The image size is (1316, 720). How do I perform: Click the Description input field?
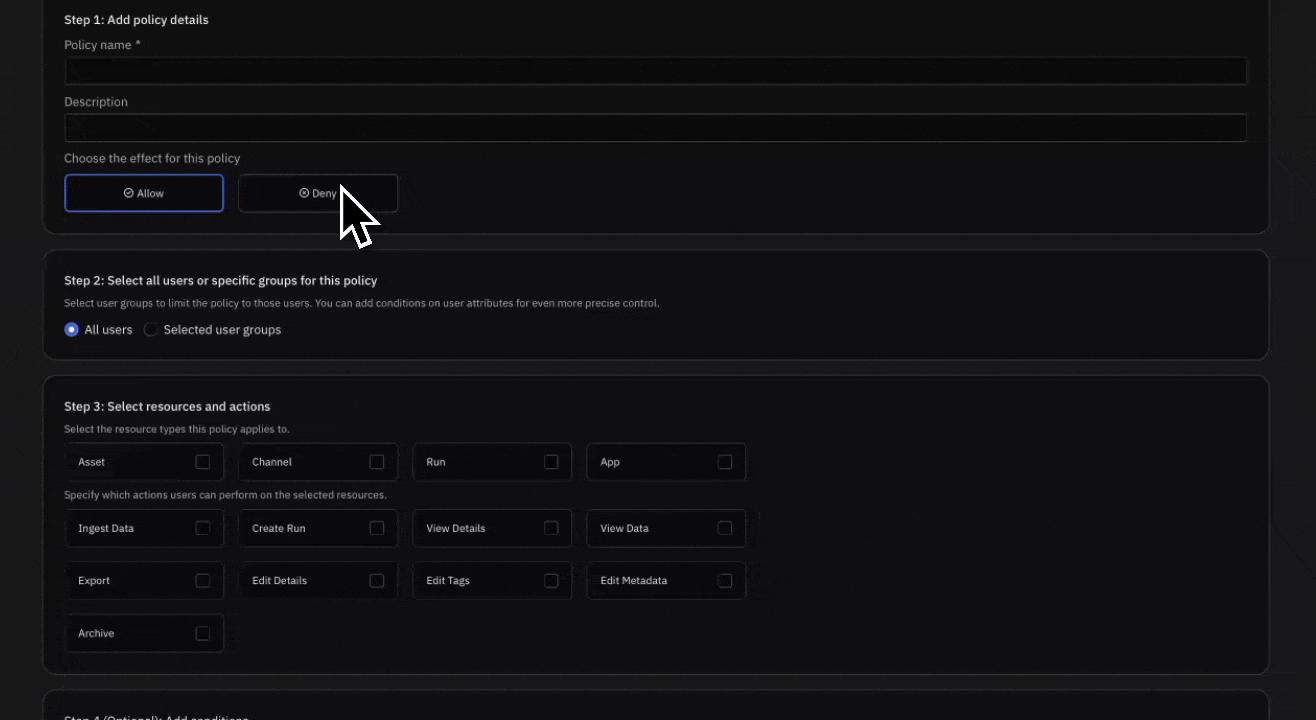coord(655,128)
